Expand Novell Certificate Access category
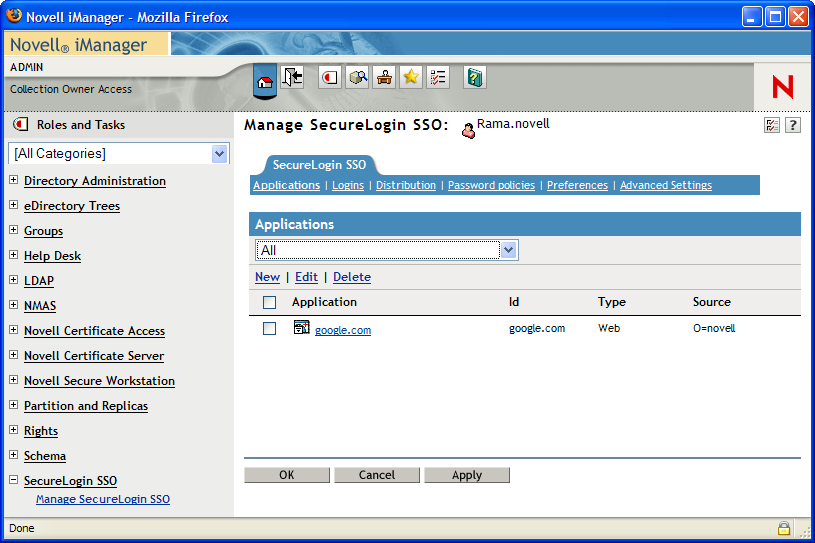This screenshot has height=543, width=815. (x=14, y=329)
